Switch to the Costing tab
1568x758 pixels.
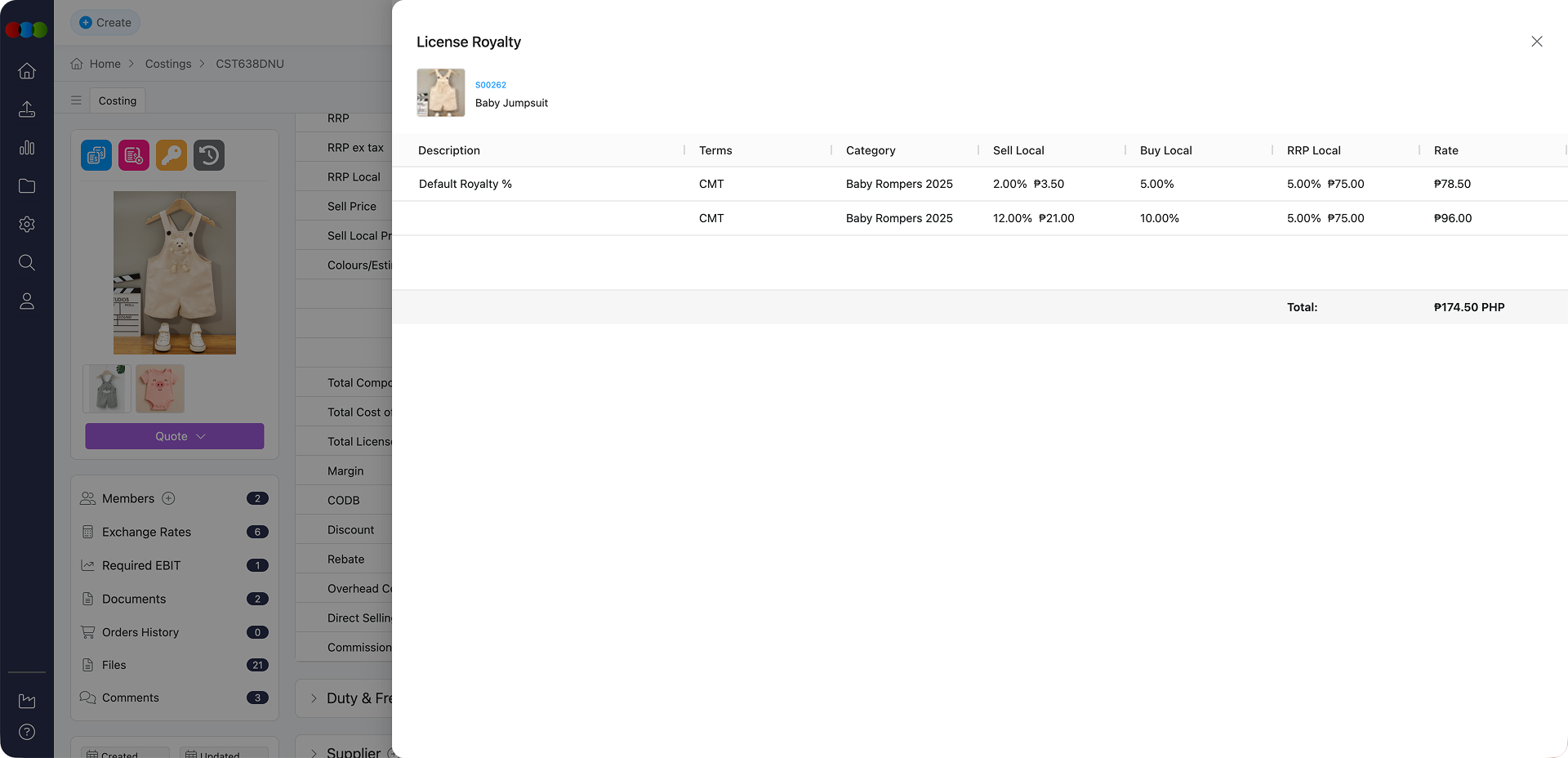click(118, 100)
